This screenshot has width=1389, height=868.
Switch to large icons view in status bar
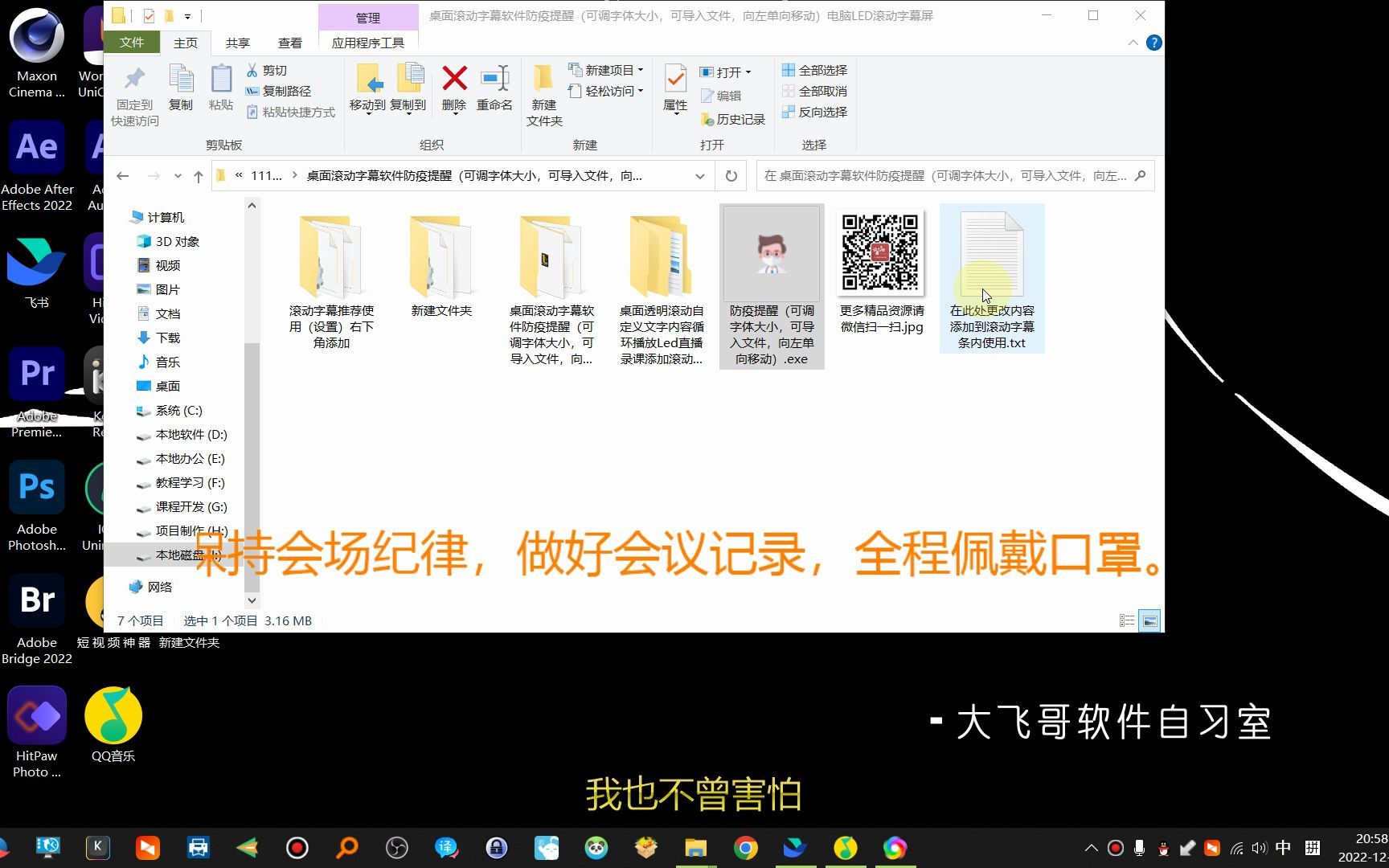[x=1149, y=621]
